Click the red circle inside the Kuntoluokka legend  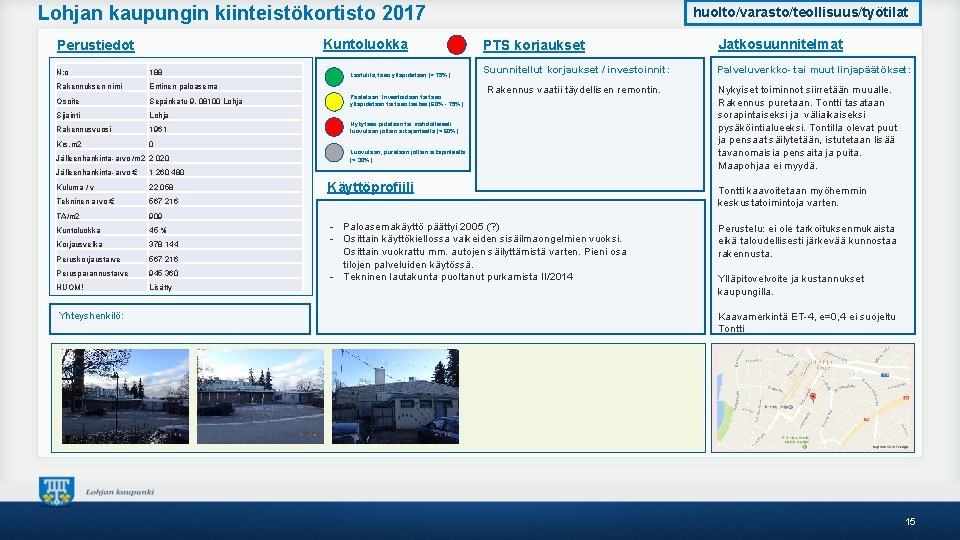click(x=334, y=127)
